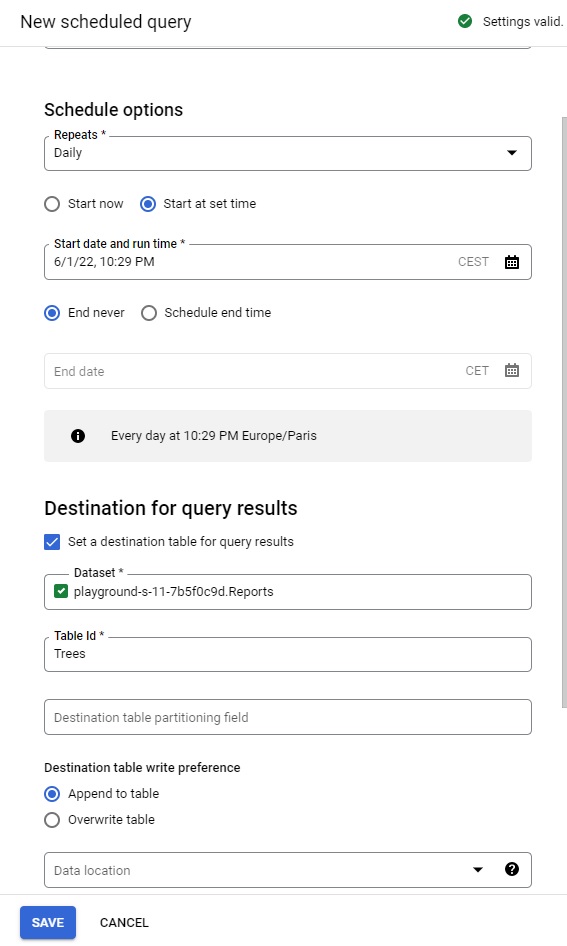The image size is (567, 946).
Task: Select Start at set time option
Action: point(148,204)
